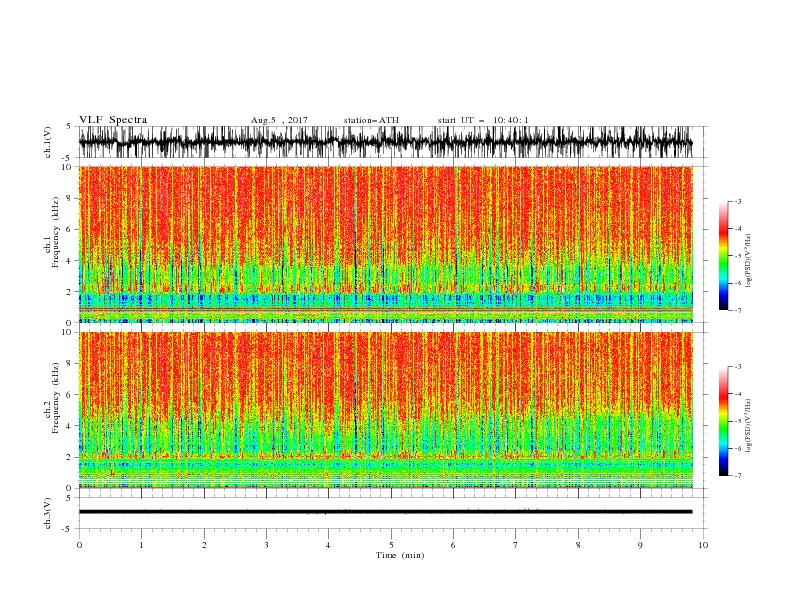Click the time axis tick label "7"
This screenshot has width=792, height=612.
(516, 545)
